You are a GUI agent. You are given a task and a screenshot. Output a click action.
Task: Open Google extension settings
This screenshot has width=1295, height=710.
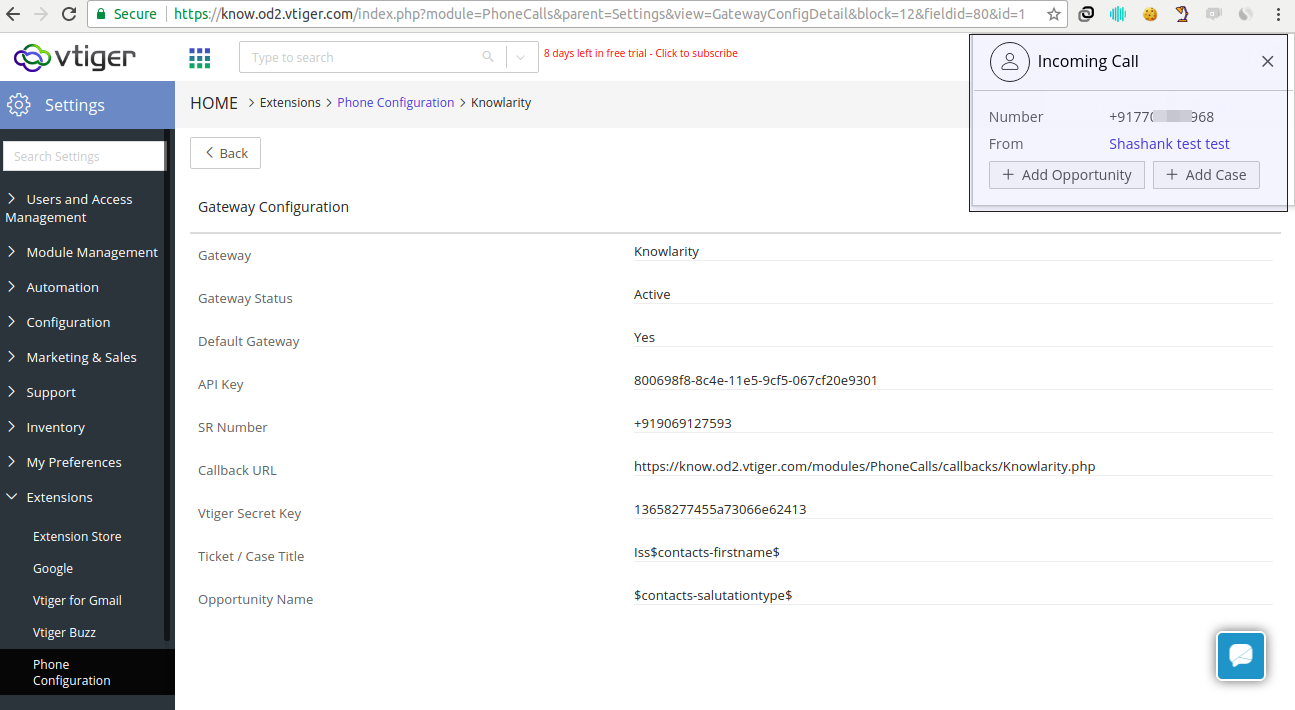click(53, 568)
